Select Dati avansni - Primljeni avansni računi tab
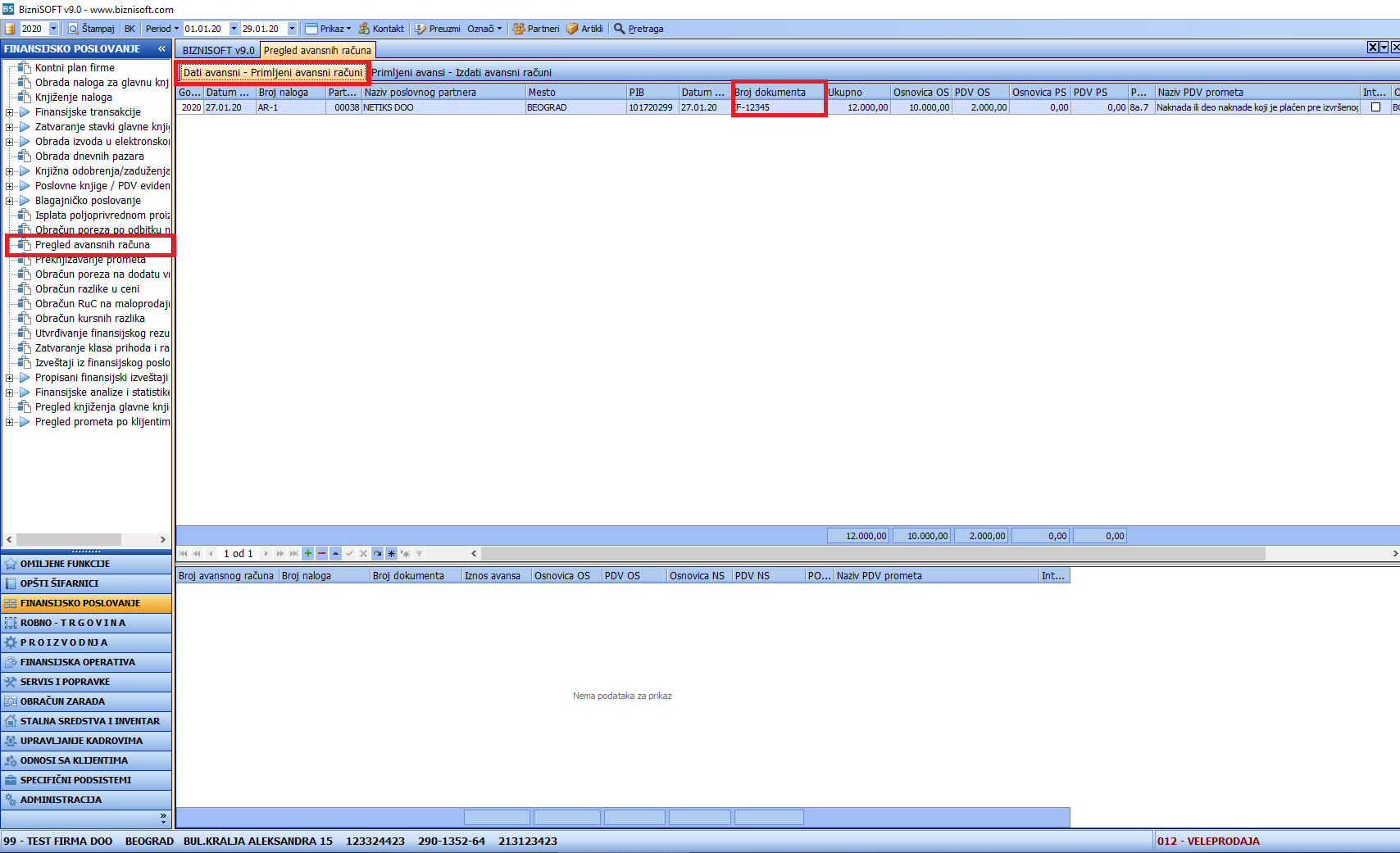Image resolution: width=1400 pixels, height=853 pixels. 273,73
